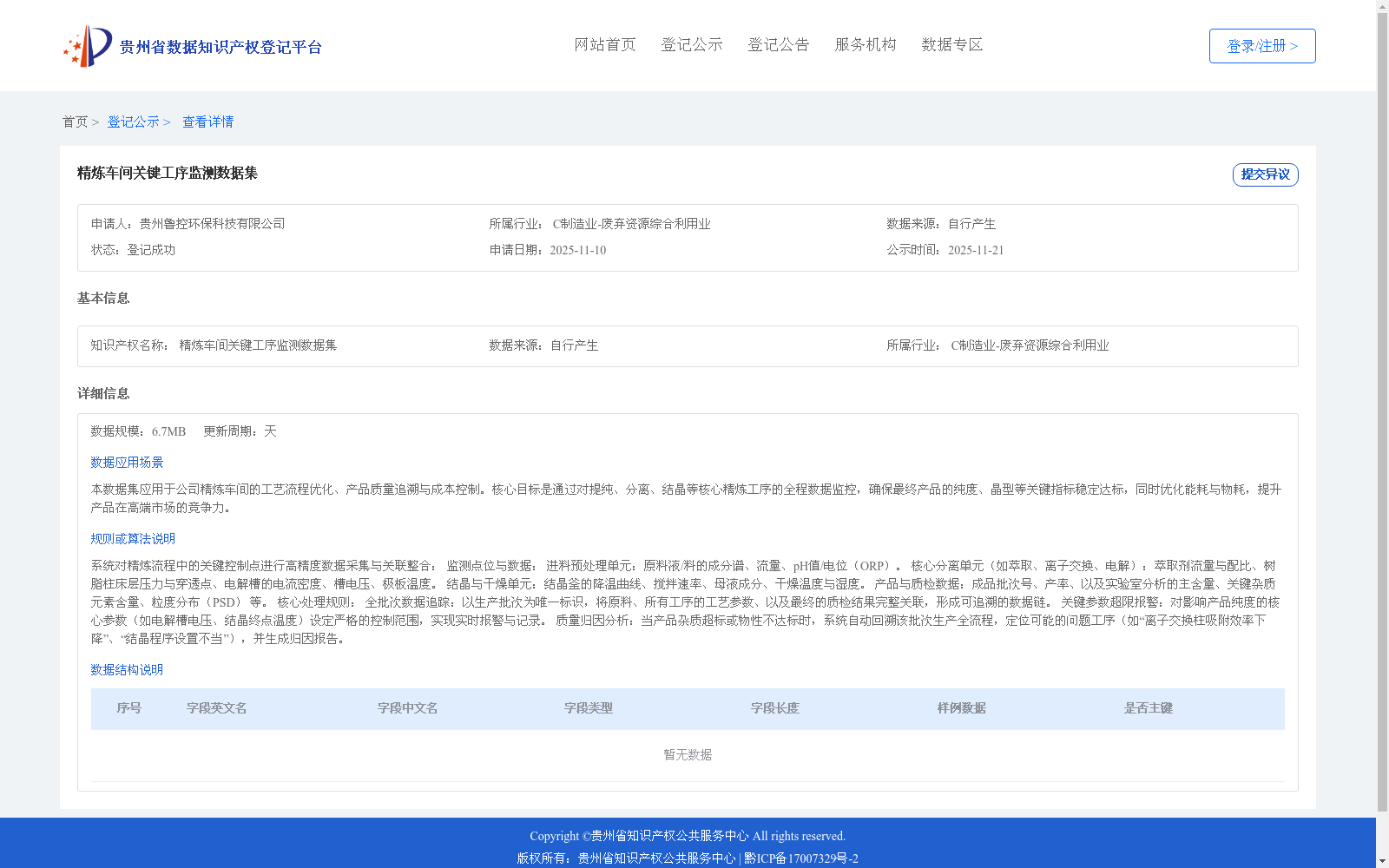Click platform title 贵州省数据知识产权登记平台
1389x868 pixels.
(x=221, y=47)
